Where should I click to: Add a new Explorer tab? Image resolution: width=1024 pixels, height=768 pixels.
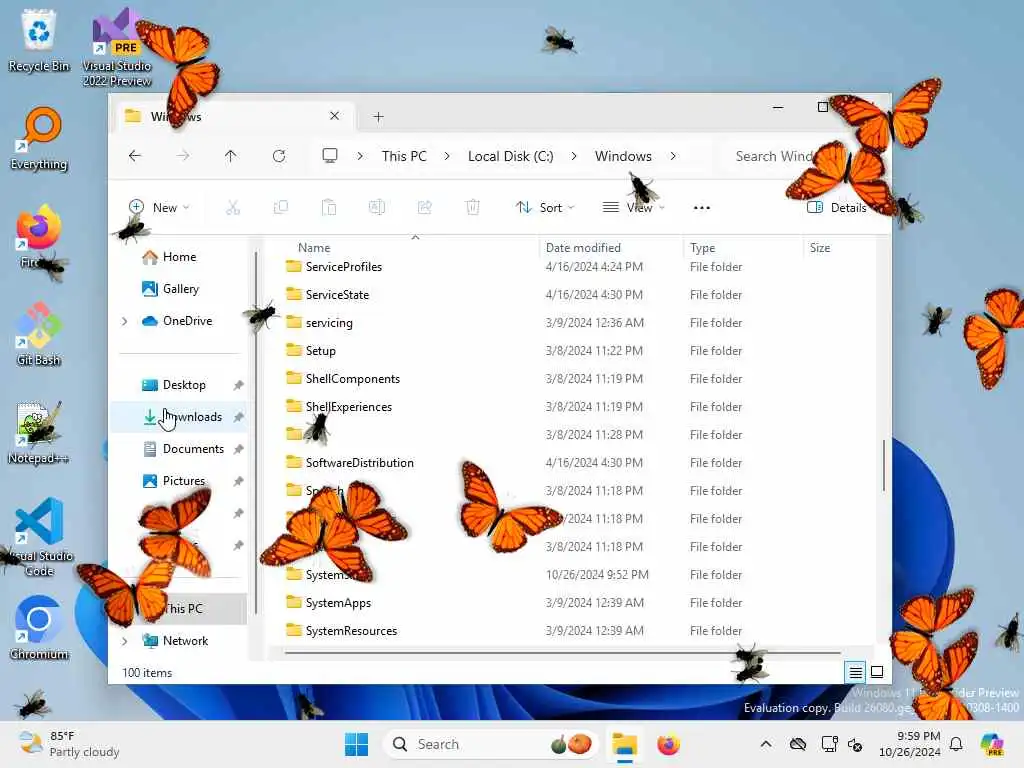pyautogui.click(x=378, y=117)
